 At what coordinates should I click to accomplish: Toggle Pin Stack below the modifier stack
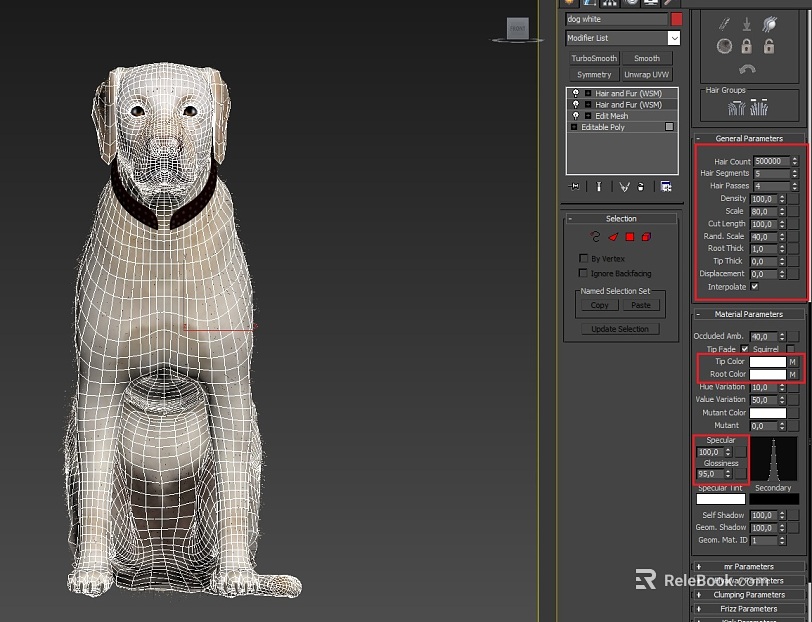point(574,187)
